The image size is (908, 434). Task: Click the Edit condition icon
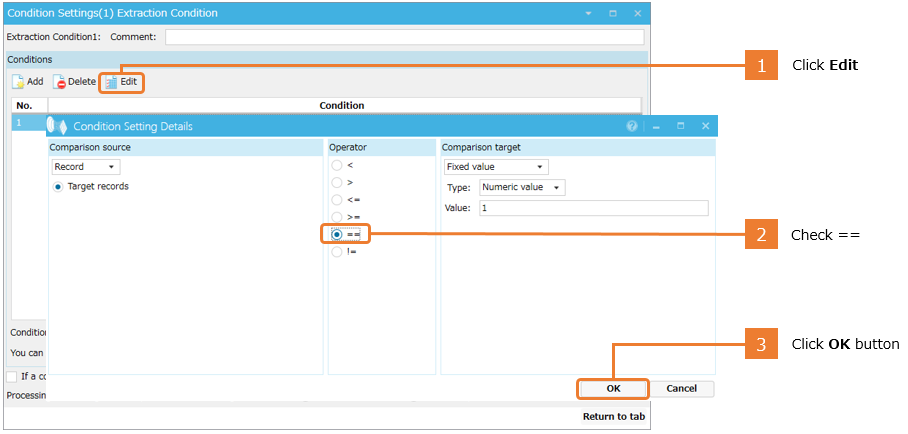click(x=110, y=82)
